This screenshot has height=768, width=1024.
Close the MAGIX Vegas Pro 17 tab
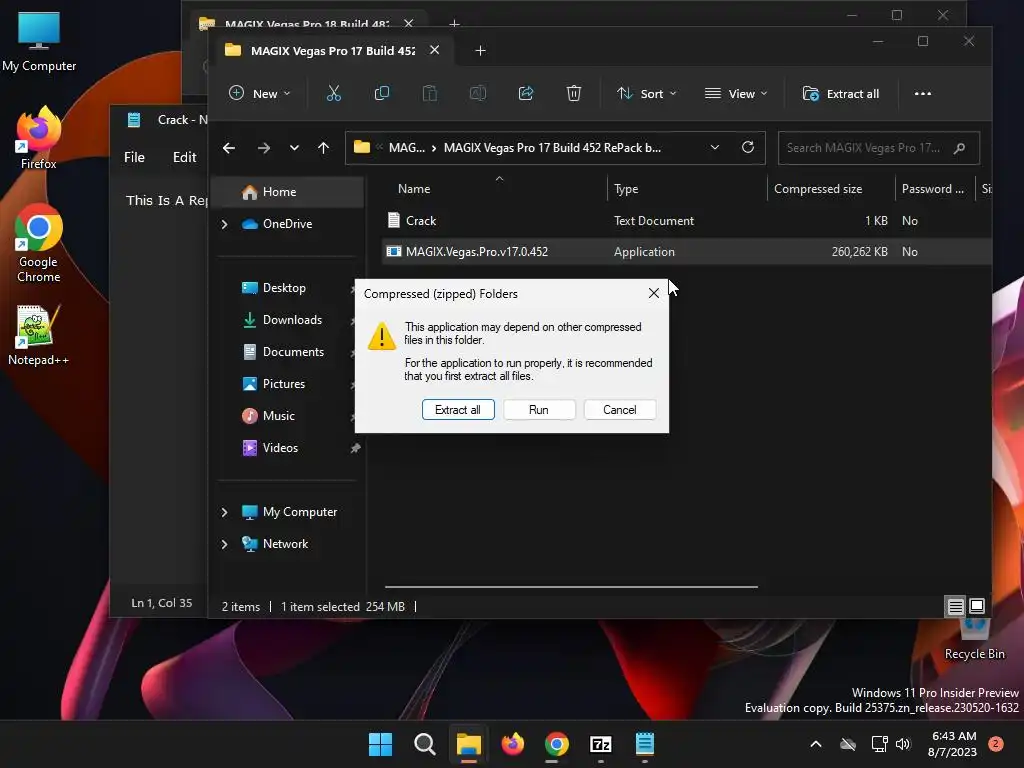[x=434, y=50]
